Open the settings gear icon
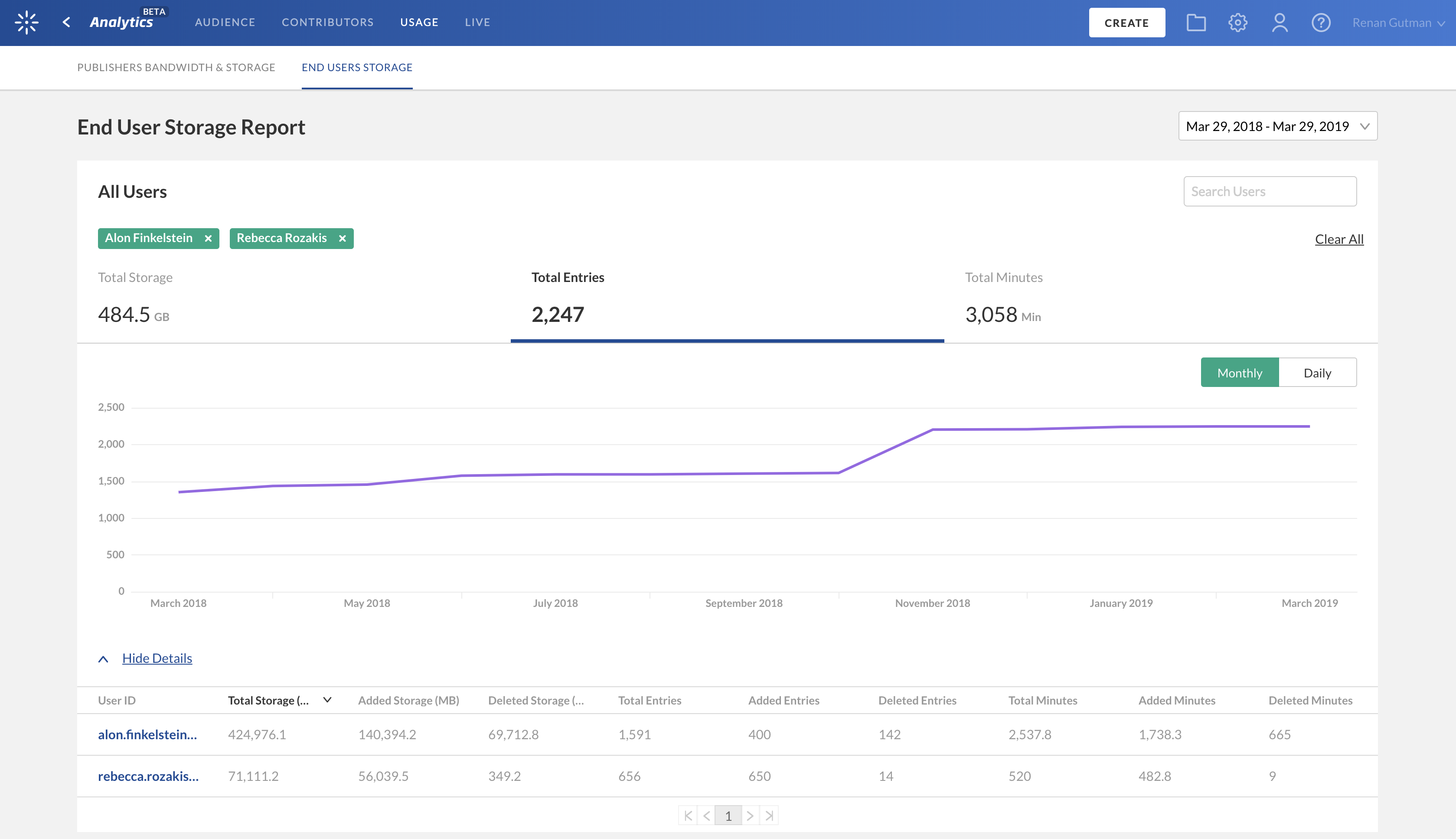Viewport: 1456px width, 839px height. tap(1237, 23)
